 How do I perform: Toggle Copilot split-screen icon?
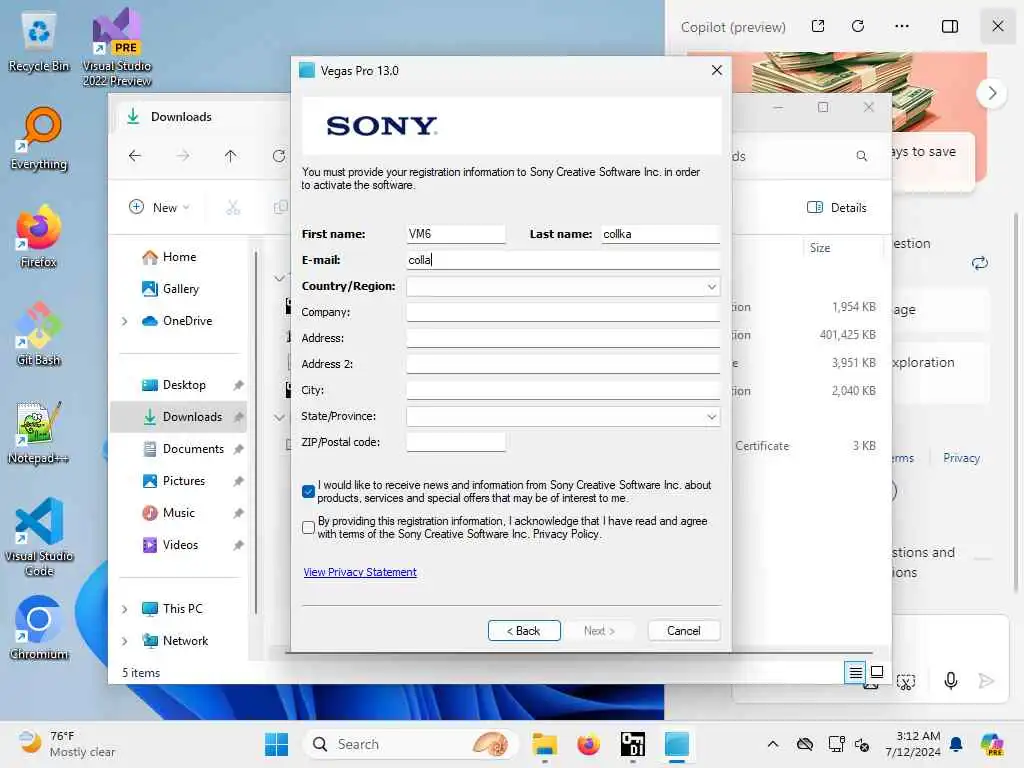pos(950,26)
